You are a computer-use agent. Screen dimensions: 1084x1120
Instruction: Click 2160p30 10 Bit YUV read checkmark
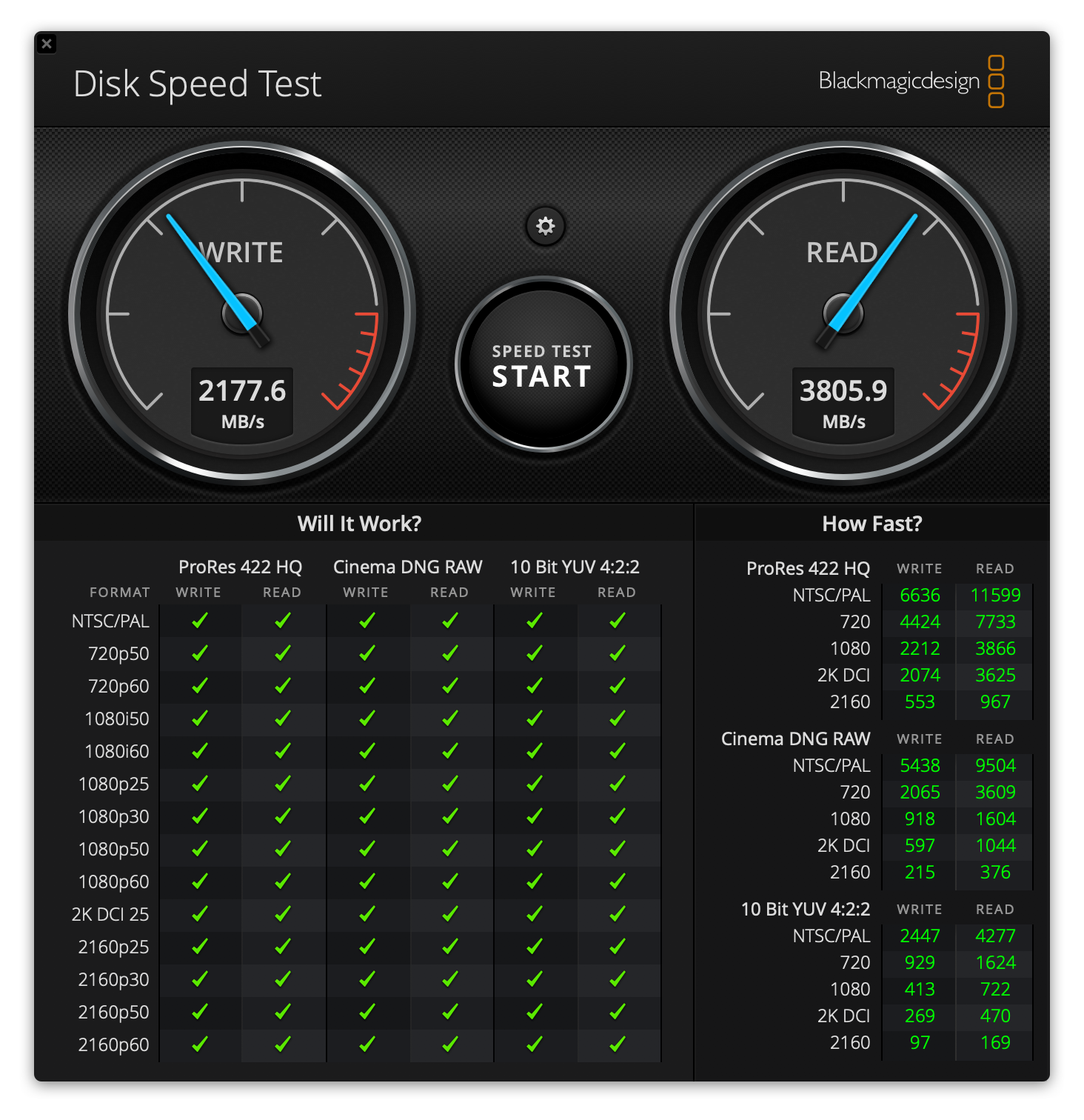618,979
